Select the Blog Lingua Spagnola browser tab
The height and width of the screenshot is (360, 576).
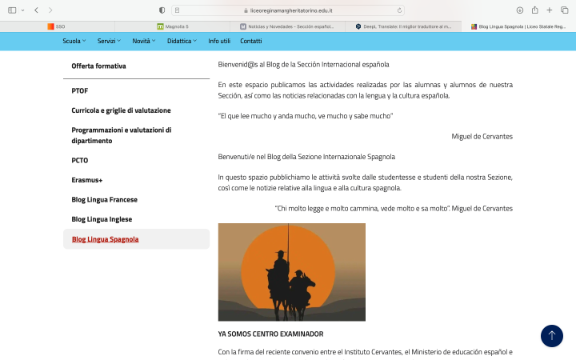click(519, 26)
